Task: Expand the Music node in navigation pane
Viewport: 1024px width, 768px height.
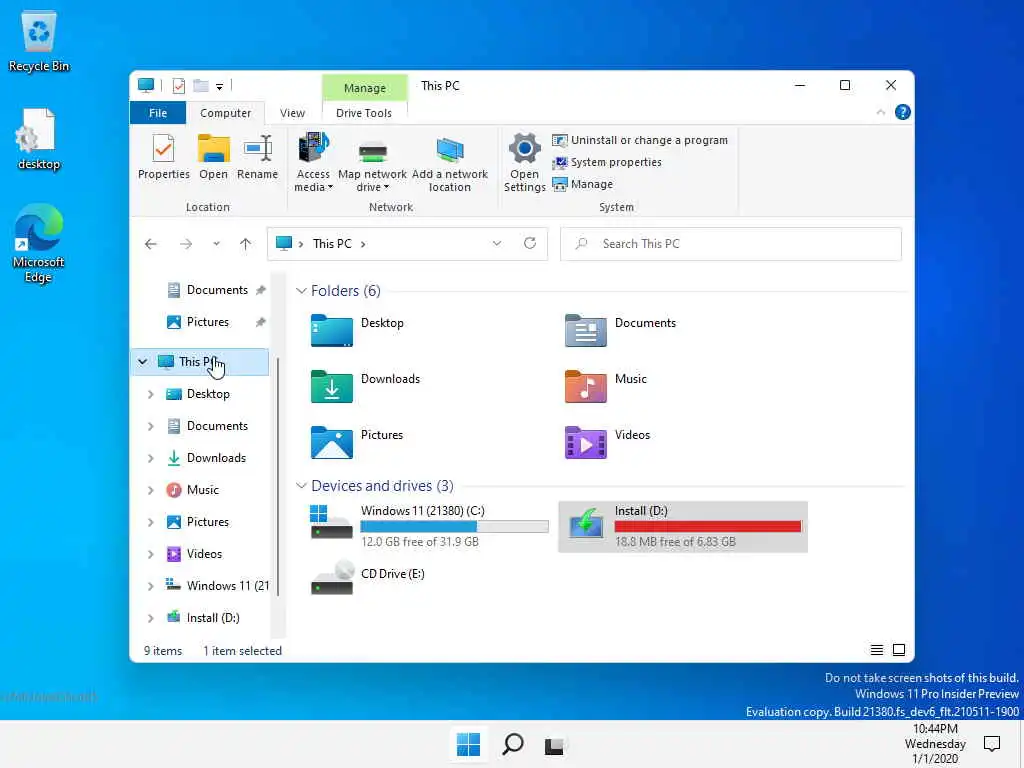Action: click(x=151, y=490)
